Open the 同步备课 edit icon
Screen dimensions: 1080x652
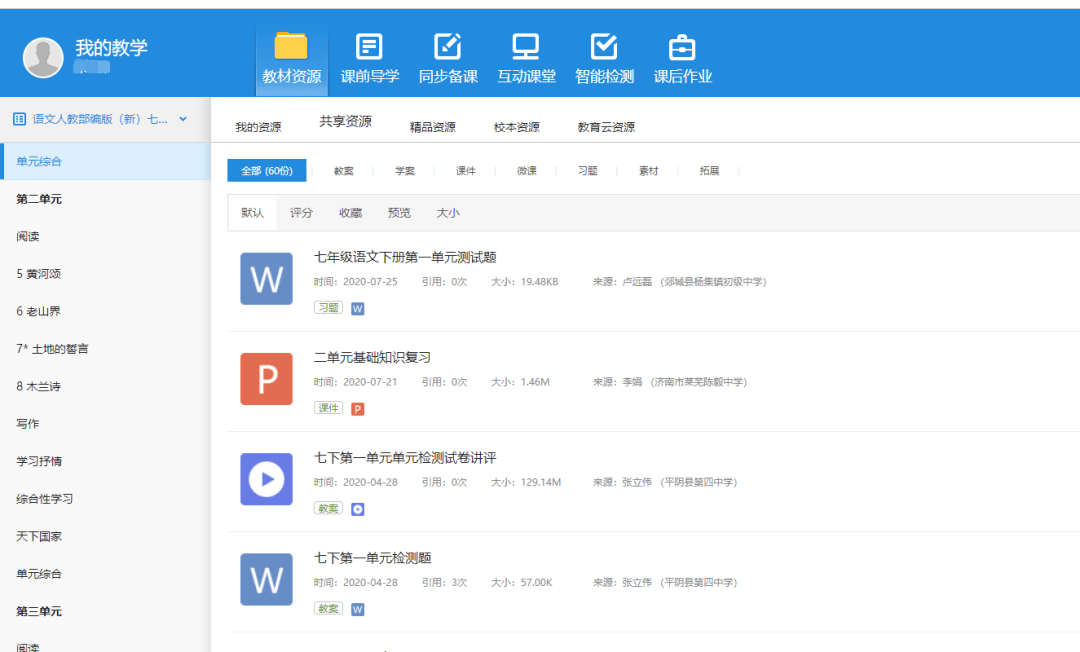click(x=447, y=47)
